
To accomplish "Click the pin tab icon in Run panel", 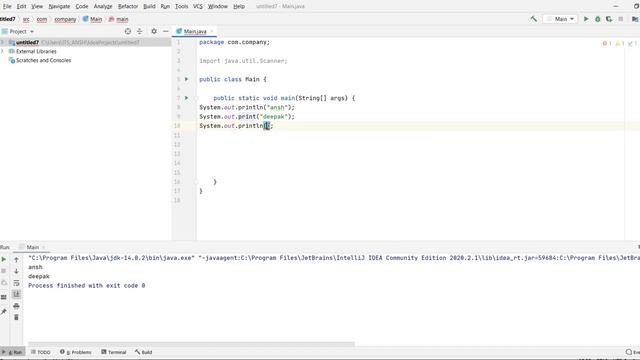I will coord(4,311).
